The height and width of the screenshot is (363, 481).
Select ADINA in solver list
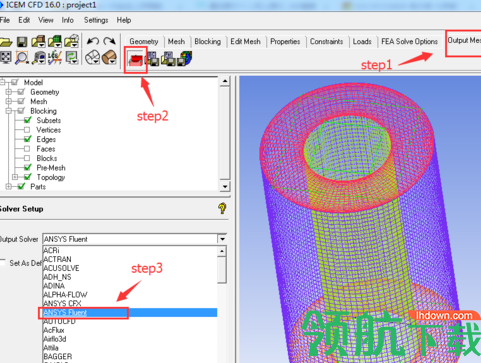point(130,286)
